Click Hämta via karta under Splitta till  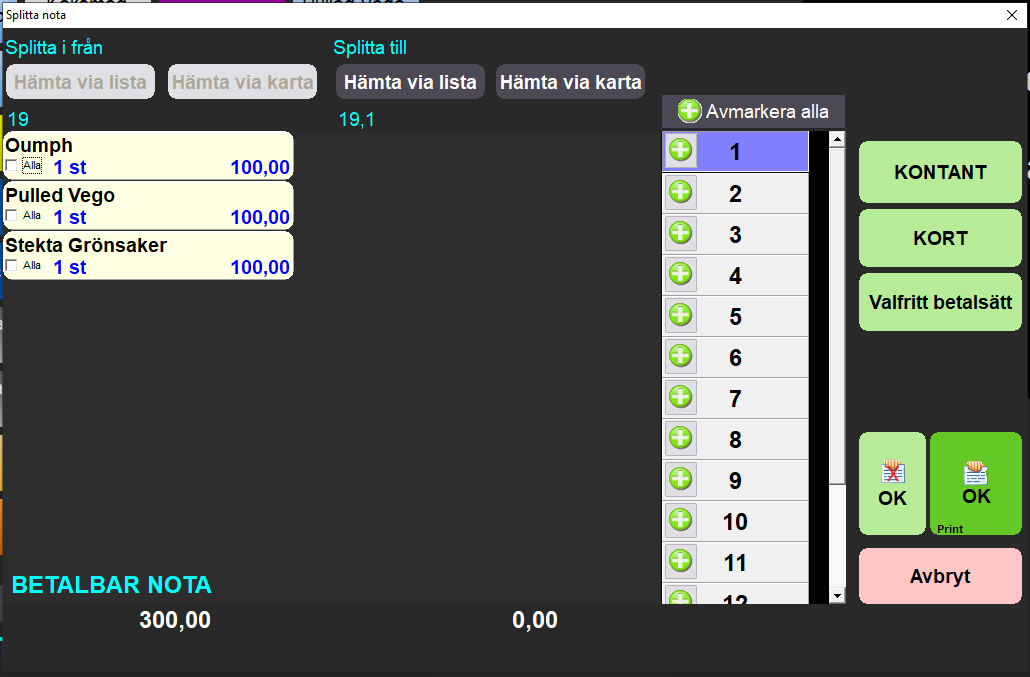pos(570,82)
